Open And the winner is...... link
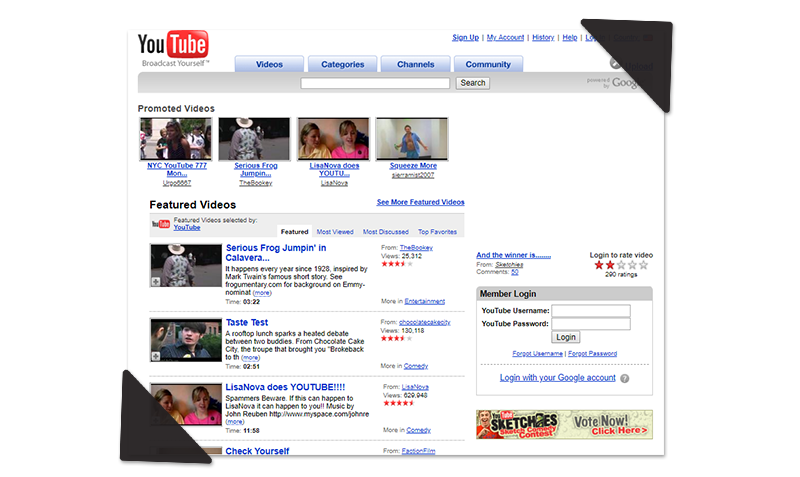Image resolution: width=800 pixels, height=477 pixels. (x=513, y=255)
